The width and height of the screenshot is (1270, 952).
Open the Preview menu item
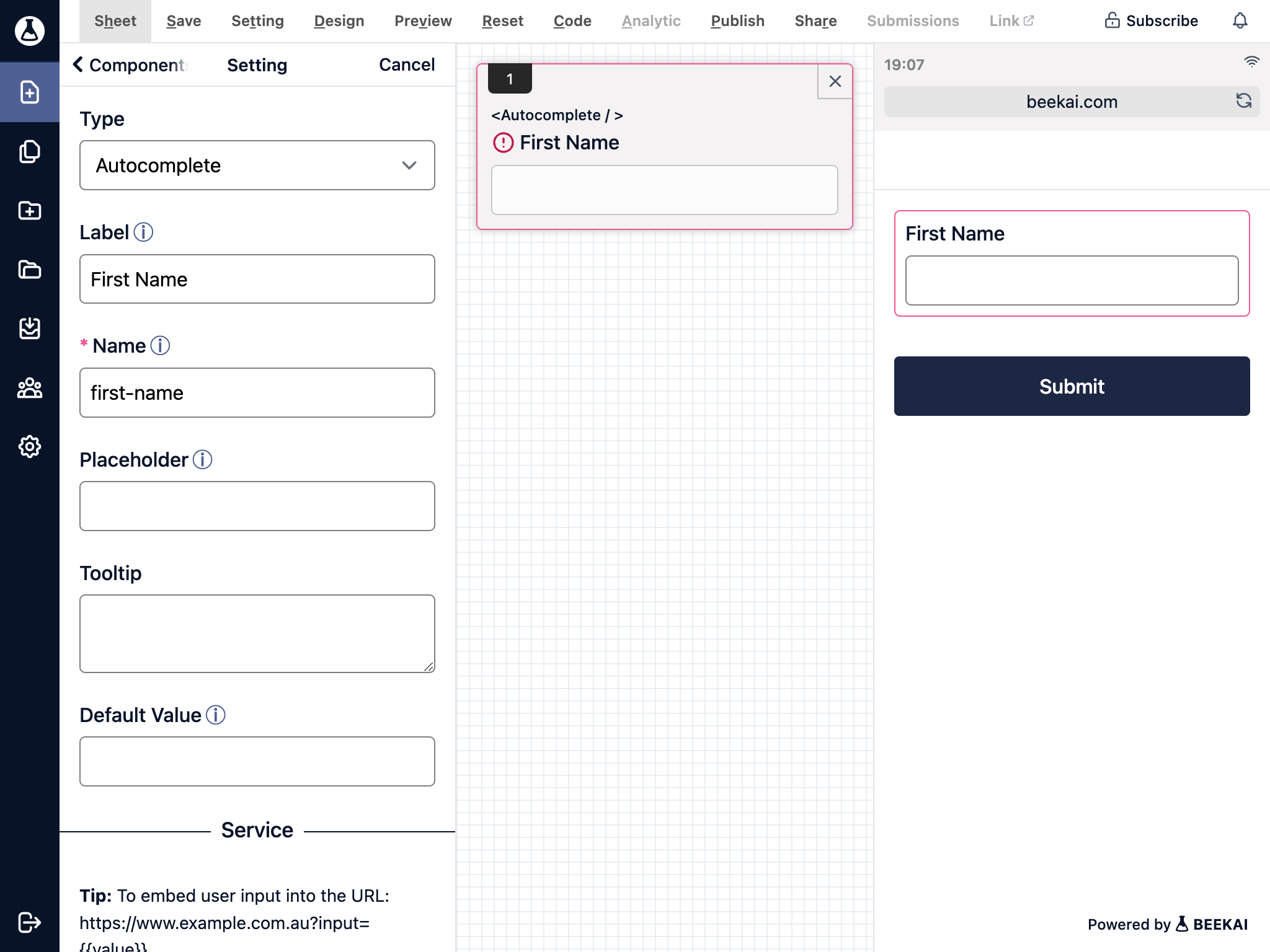click(423, 21)
